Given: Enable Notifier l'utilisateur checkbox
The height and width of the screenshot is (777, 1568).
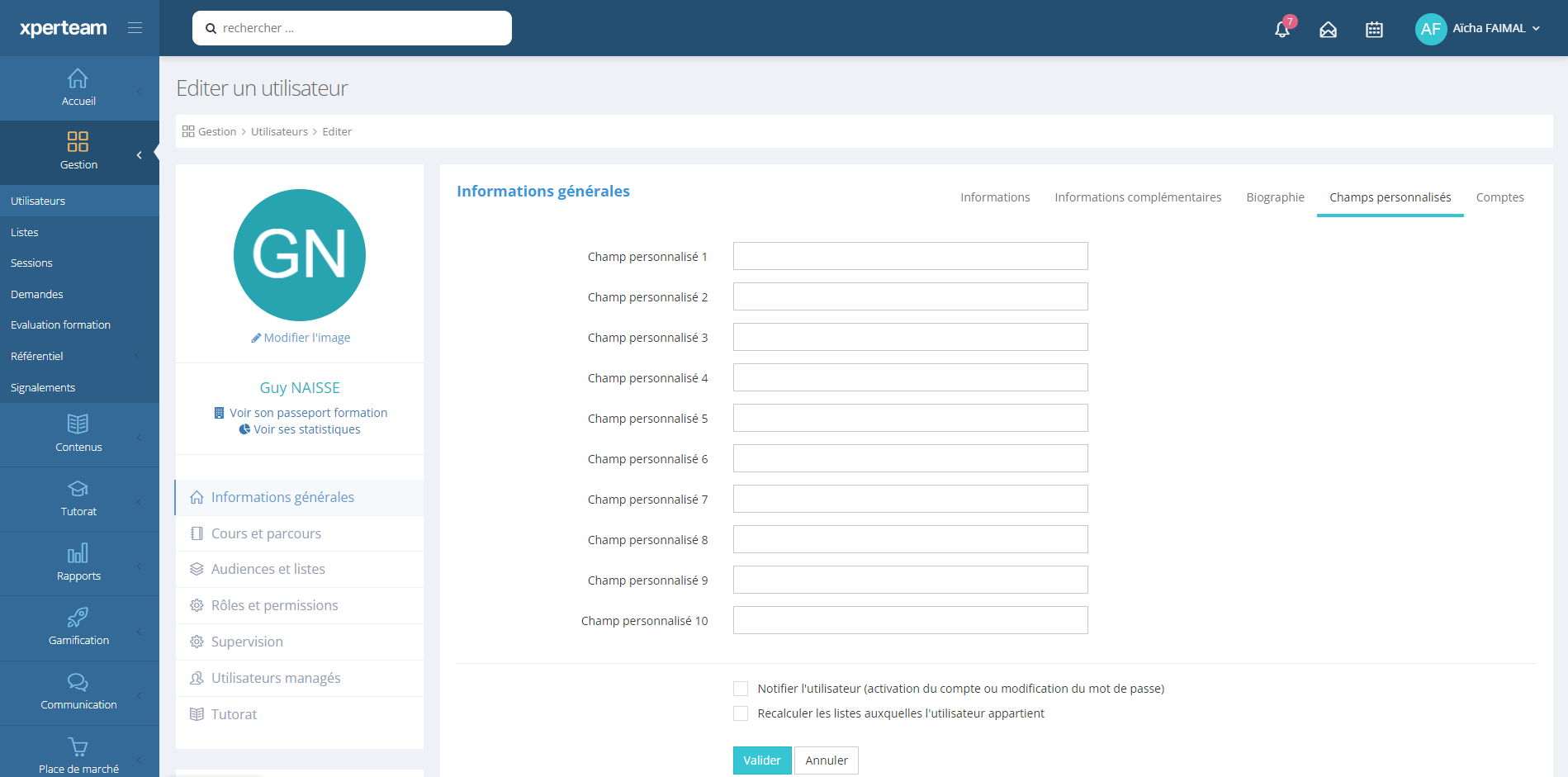Looking at the screenshot, I should pyautogui.click(x=741, y=689).
